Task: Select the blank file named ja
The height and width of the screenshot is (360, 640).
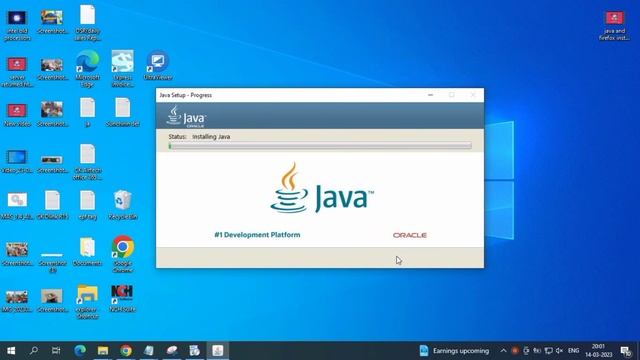Action: click(87, 112)
